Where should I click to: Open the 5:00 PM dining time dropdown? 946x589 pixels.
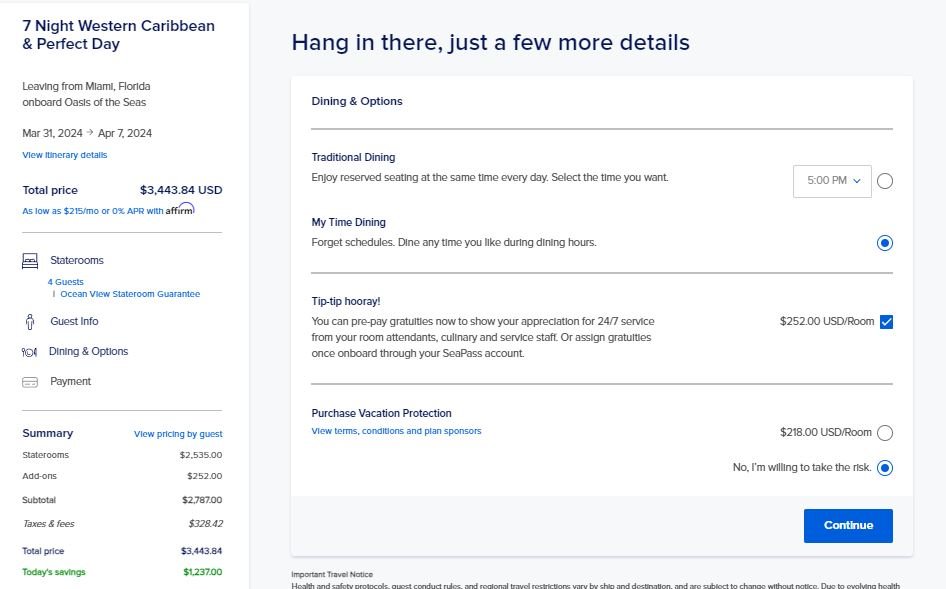(x=832, y=181)
